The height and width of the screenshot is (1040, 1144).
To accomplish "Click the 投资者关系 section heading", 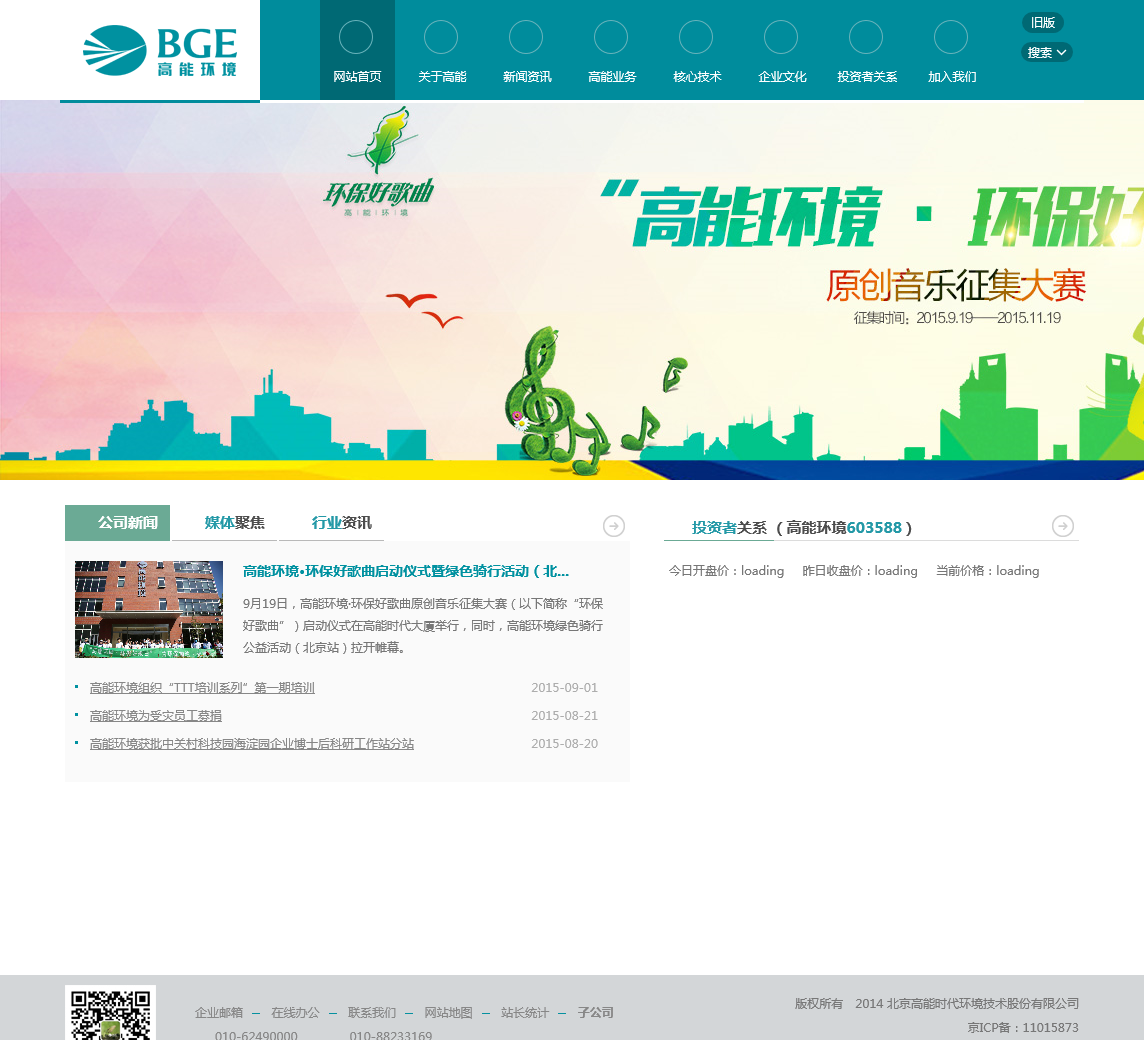I will pyautogui.click(x=729, y=528).
